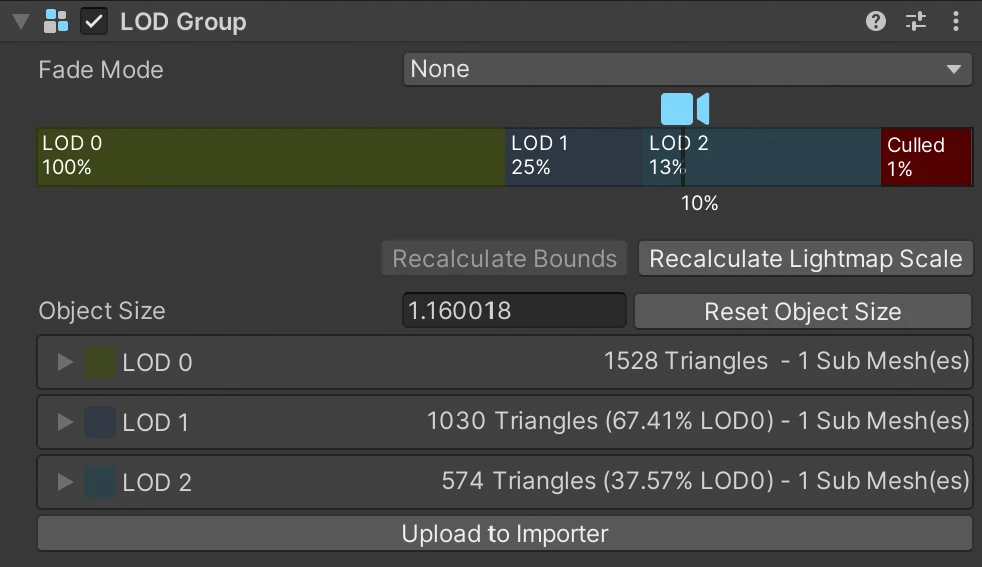Click Recalculate Lightmap Scale button

(805, 259)
